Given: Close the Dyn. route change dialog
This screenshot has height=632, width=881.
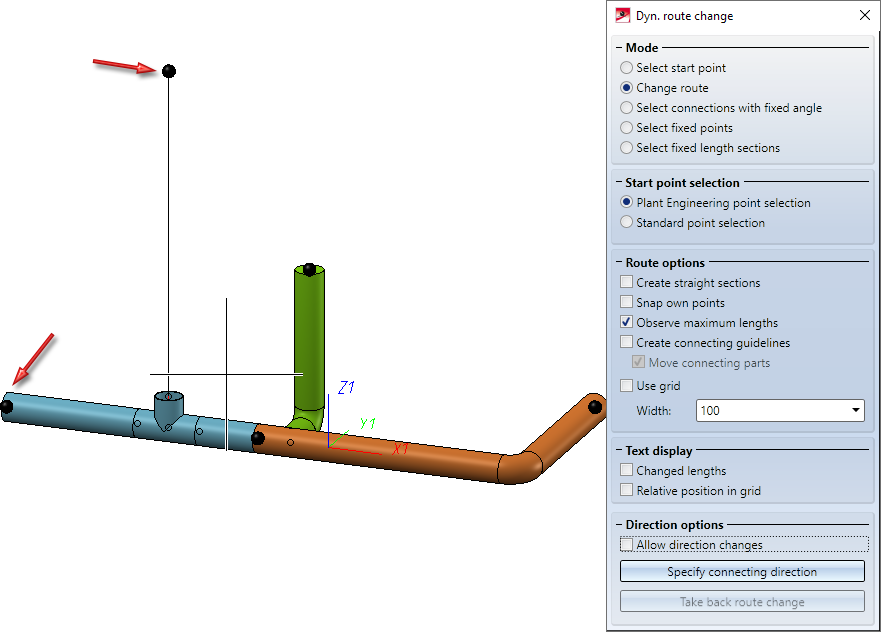Looking at the screenshot, I should point(865,15).
